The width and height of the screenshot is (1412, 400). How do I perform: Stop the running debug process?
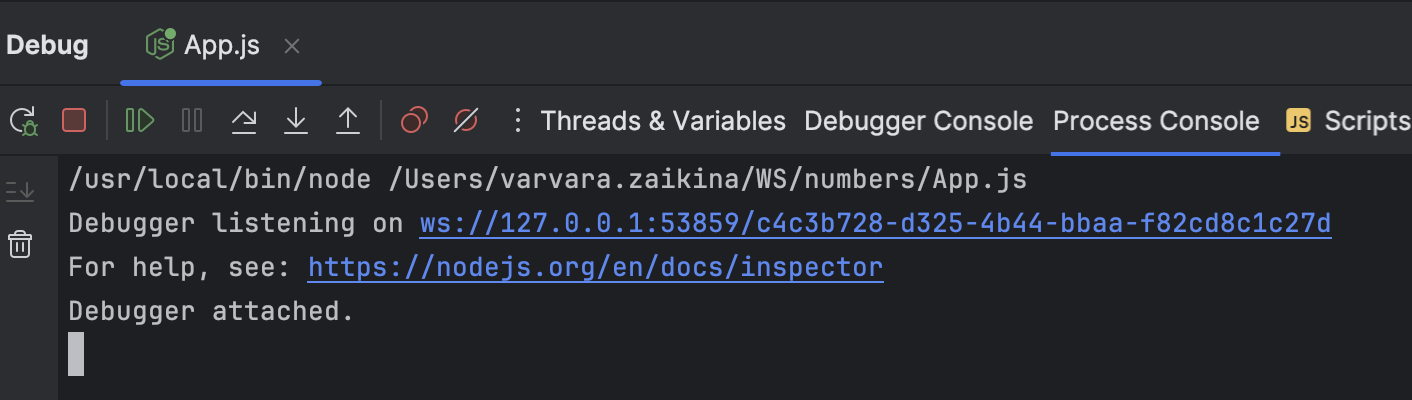click(74, 122)
